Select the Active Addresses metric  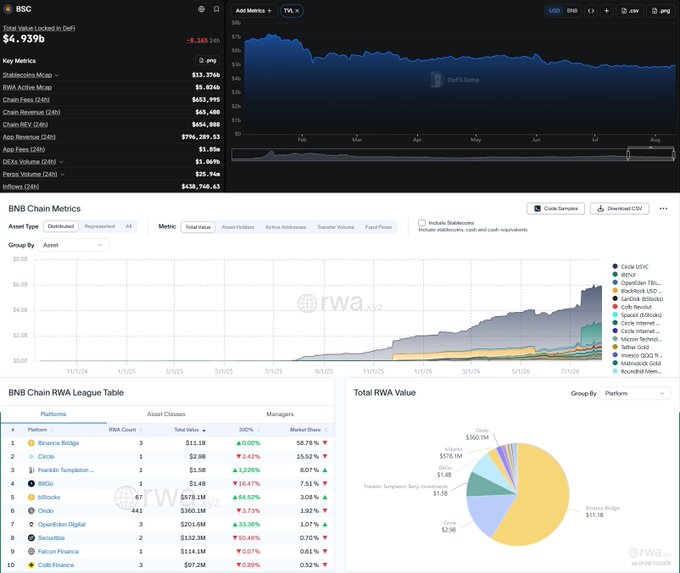(x=286, y=227)
